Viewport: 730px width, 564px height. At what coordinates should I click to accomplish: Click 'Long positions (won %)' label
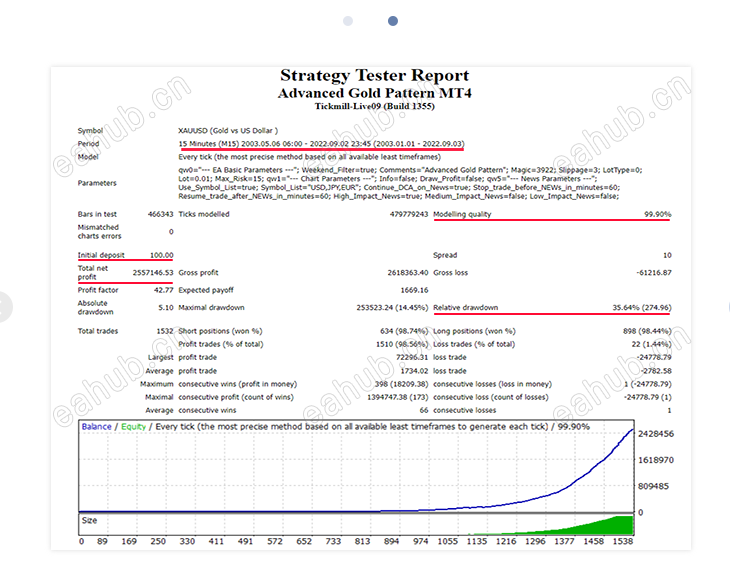click(x=474, y=331)
